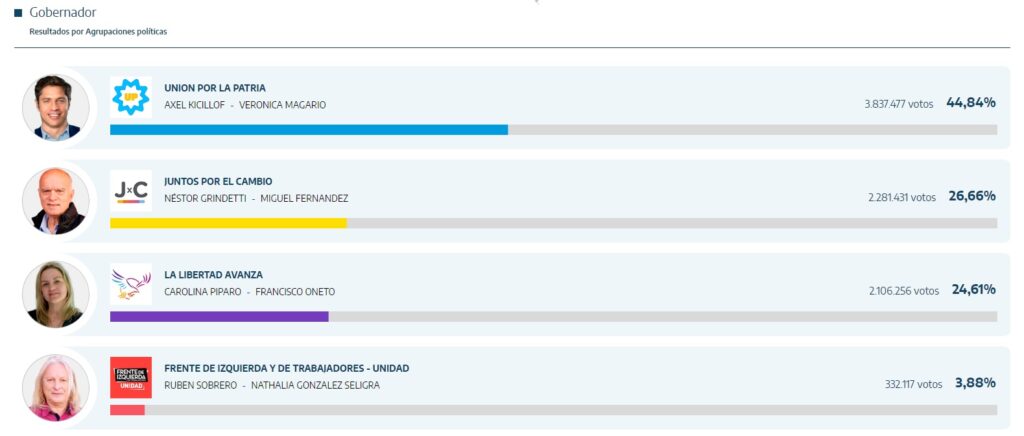Image resolution: width=1024 pixels, height=436 pixels.
Task: Click the Juntos por el Cambio JxC logo
Action: tap(131, 189)
